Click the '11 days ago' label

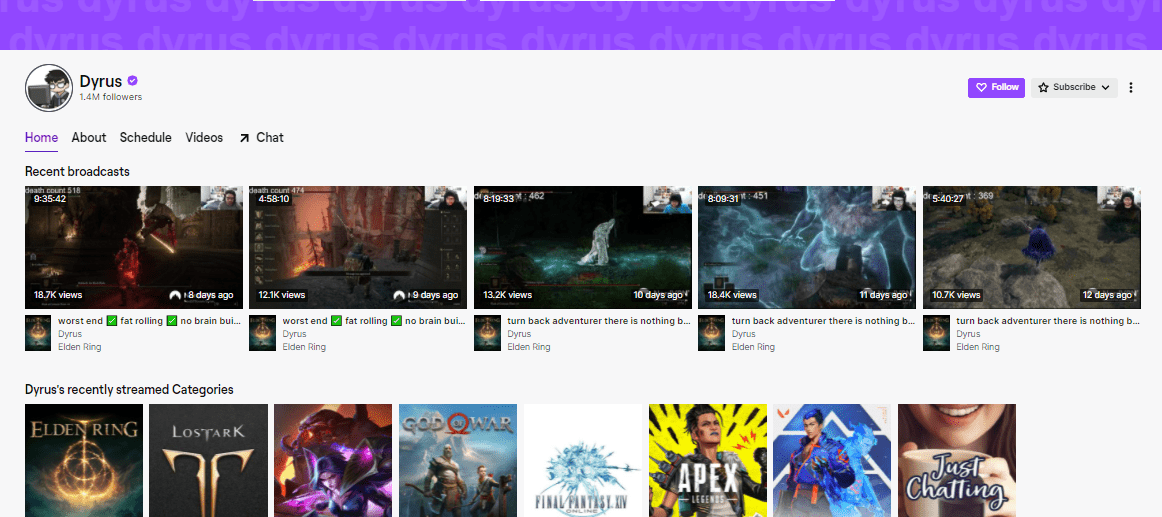[883, 295]
